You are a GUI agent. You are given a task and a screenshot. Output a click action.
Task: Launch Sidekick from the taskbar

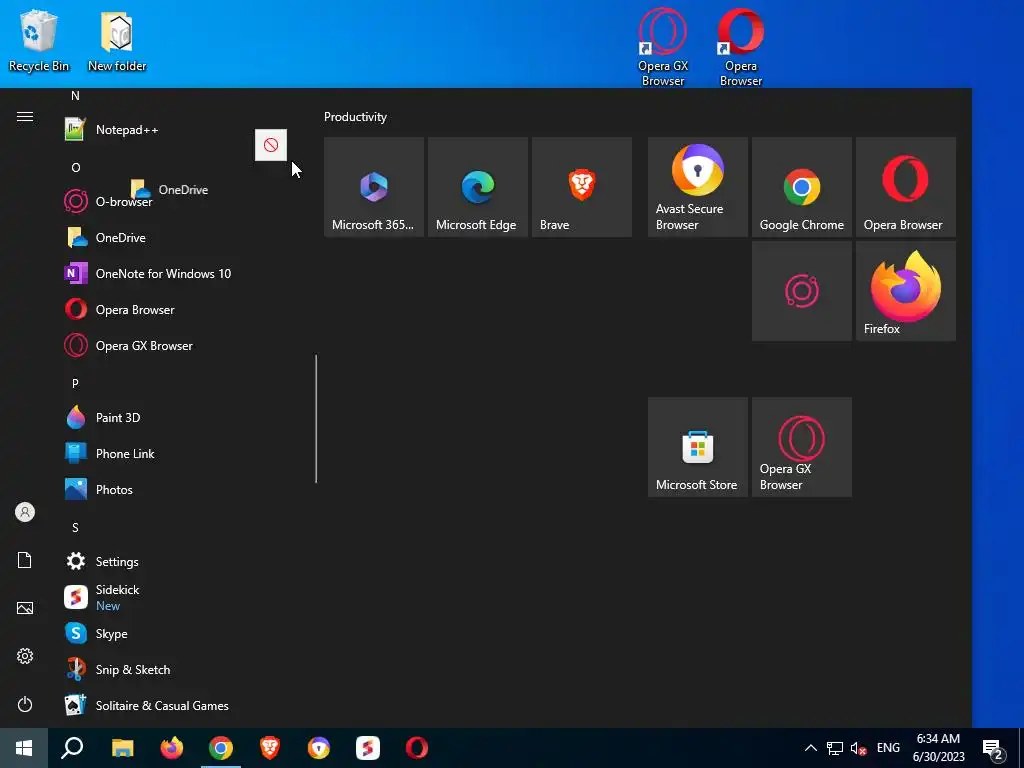(368, 748)
